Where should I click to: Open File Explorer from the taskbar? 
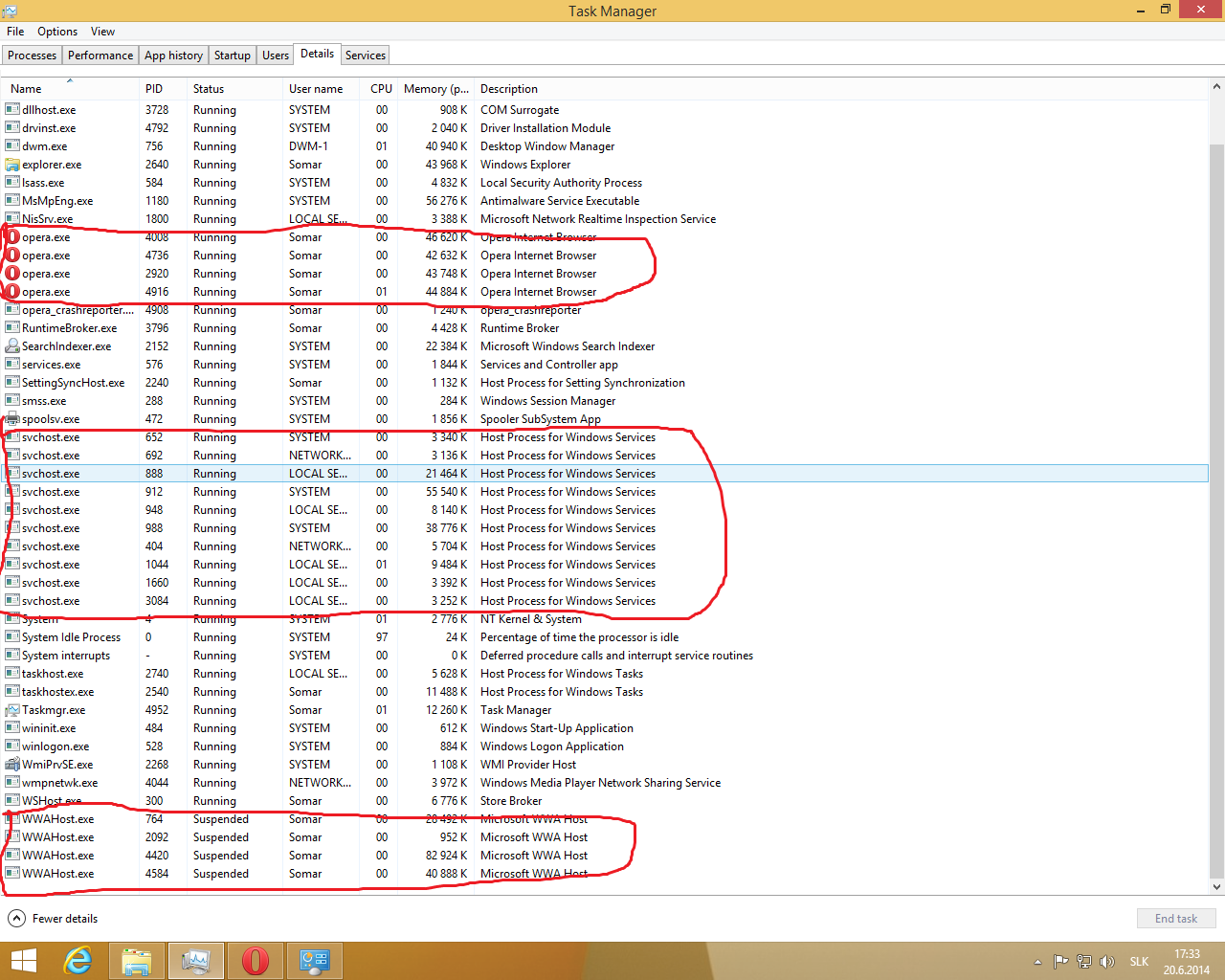pos(137,961)
